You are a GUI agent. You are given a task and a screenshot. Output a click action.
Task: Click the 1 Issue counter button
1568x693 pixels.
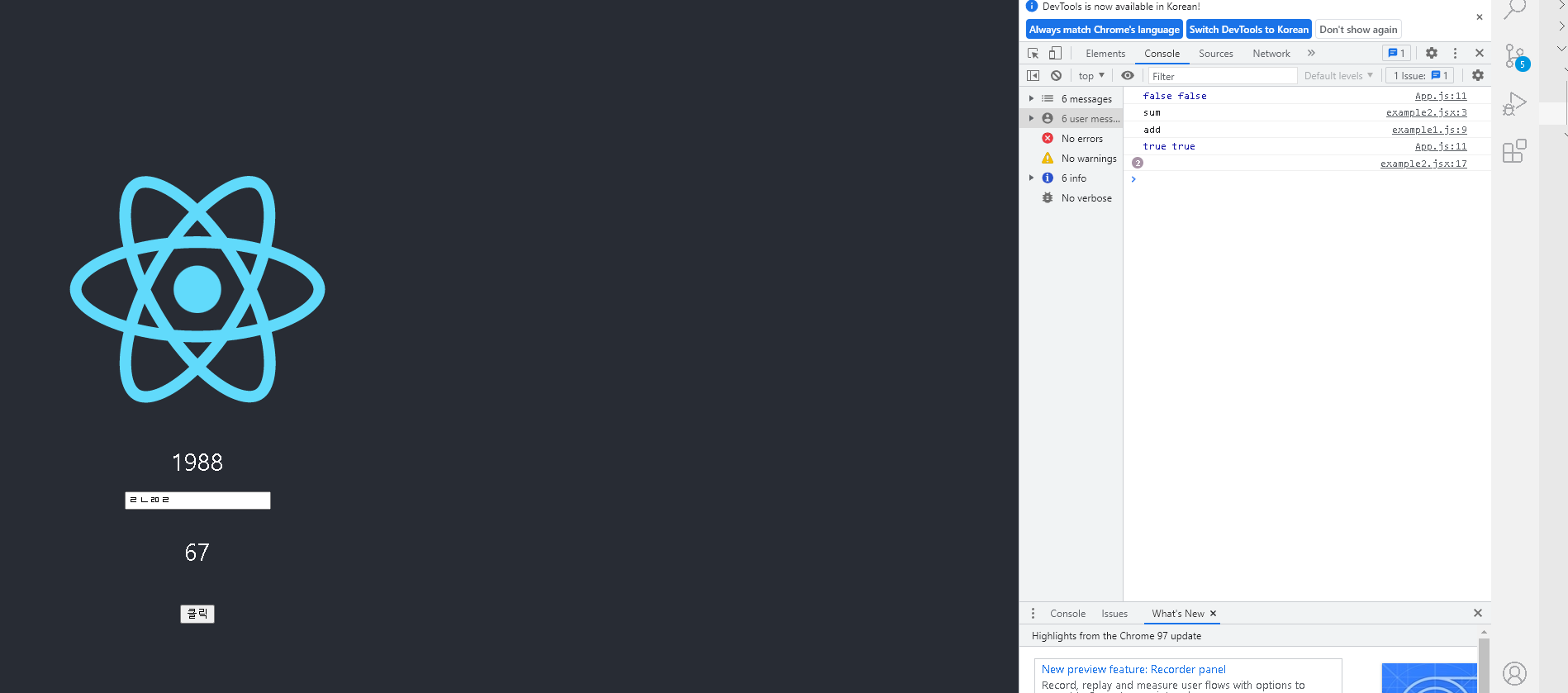click(1419, 75)
